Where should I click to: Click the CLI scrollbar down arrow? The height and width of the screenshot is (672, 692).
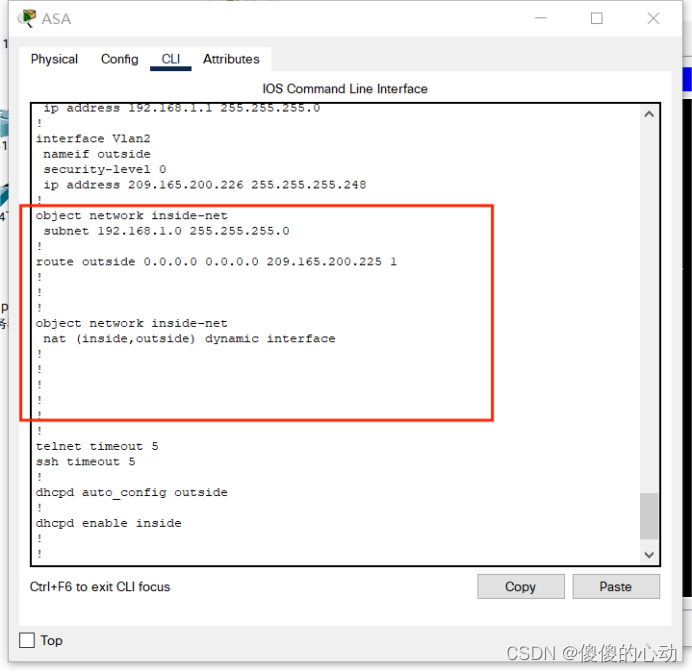(649, 555)
